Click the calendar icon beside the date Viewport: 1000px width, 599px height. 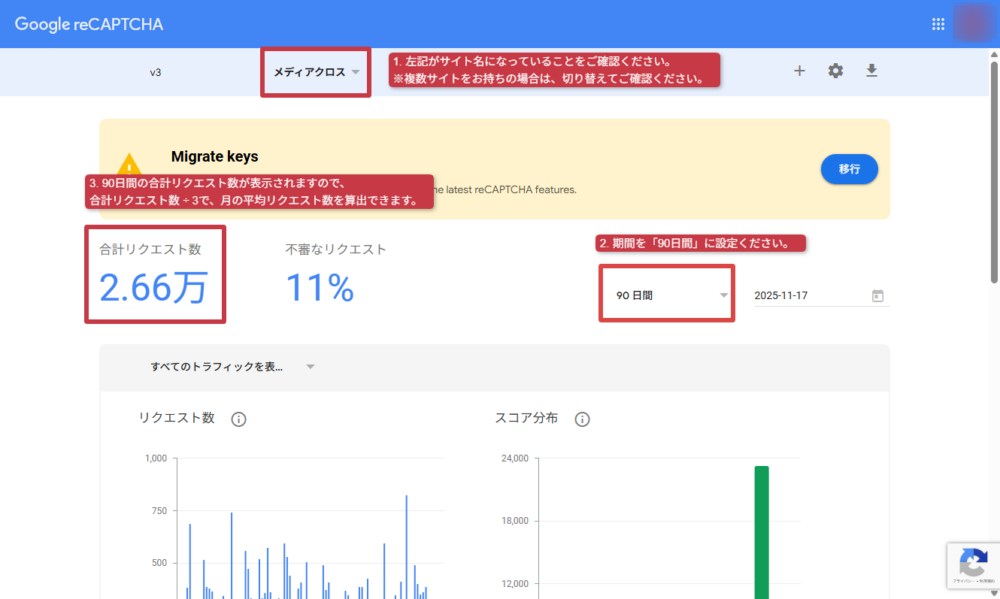pos(878,296)
